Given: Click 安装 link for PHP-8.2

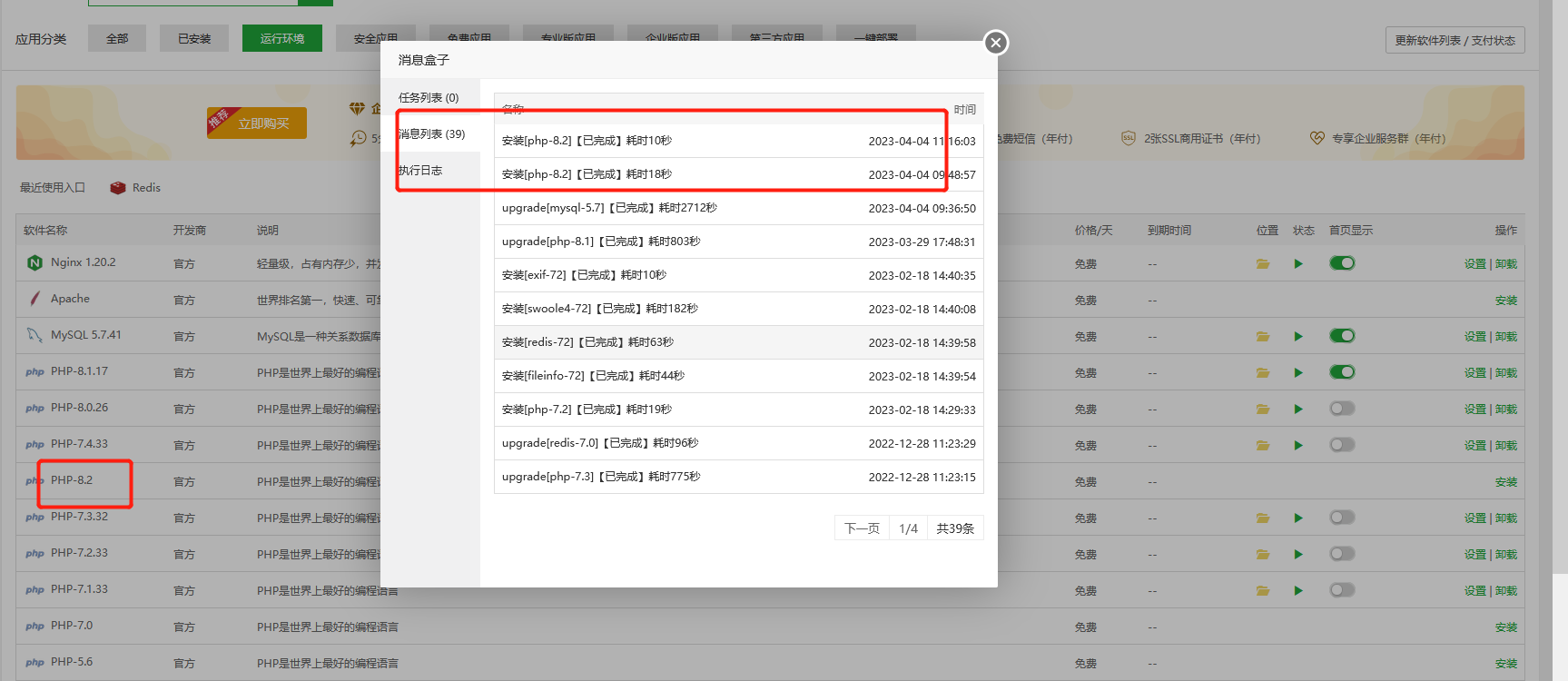Looking at the screenshot, I should coord(1506,481).
